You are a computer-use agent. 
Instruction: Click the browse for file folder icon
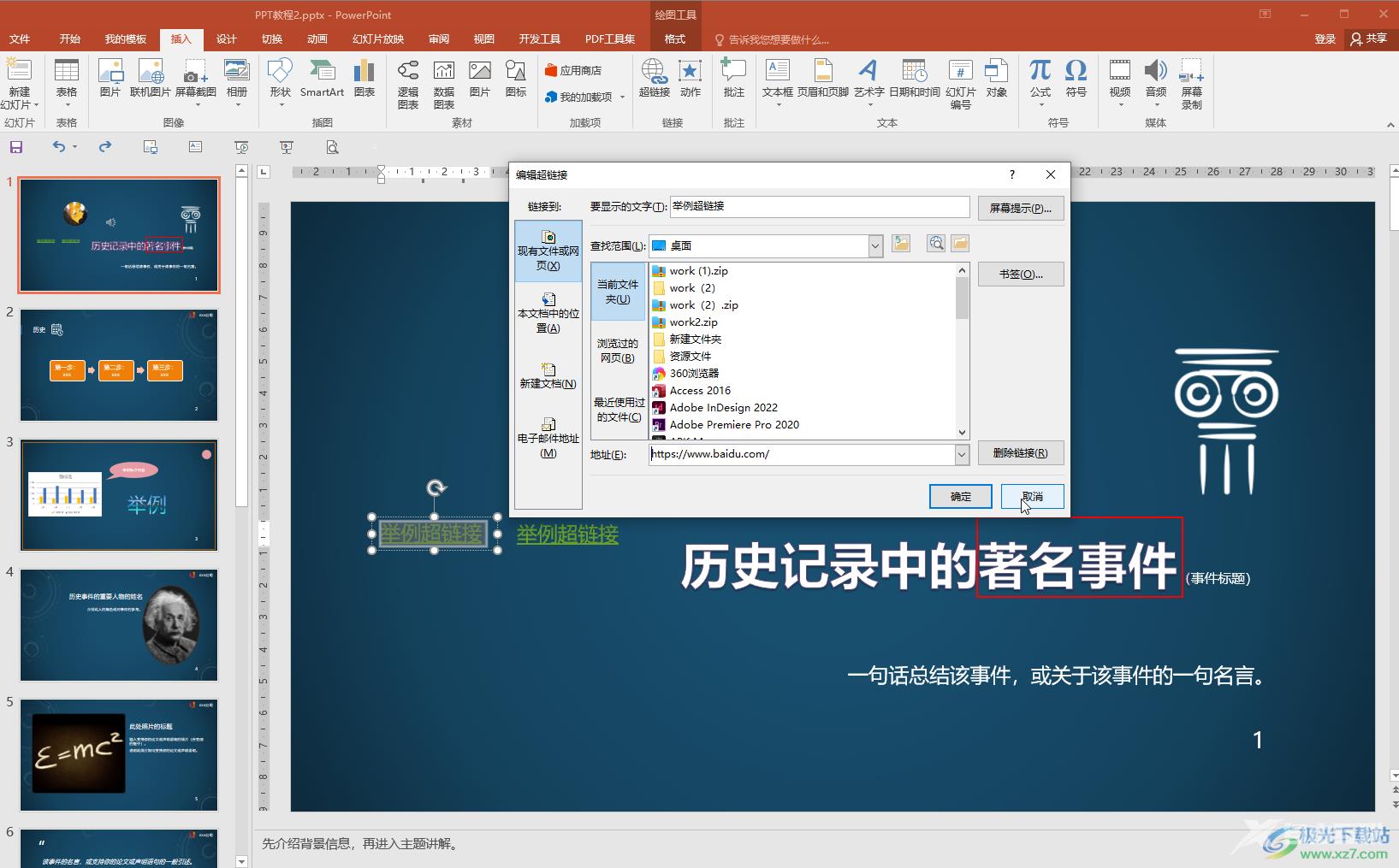point(960,245)
